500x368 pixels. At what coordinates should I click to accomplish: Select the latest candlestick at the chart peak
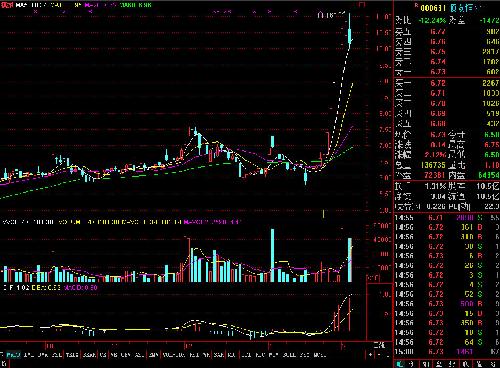(350, 33)
